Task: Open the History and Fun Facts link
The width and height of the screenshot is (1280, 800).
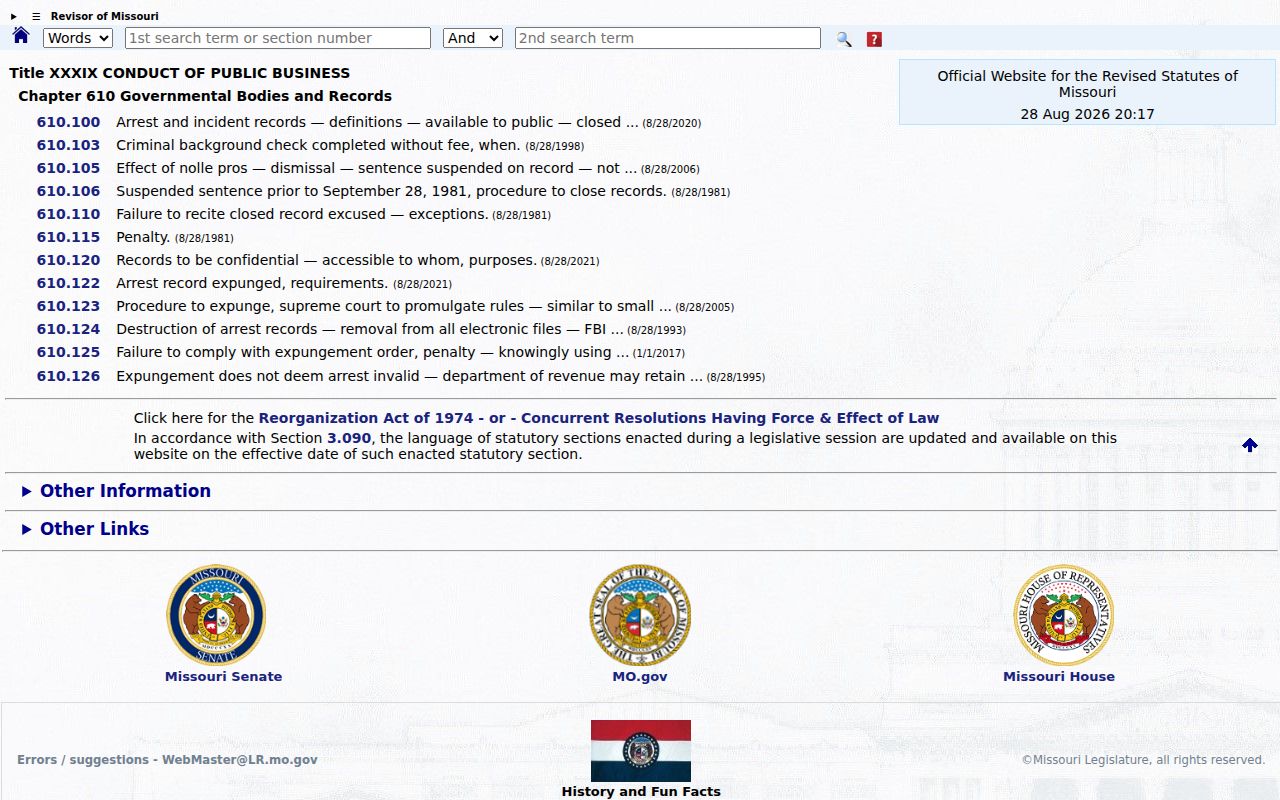Action: click(641, 791)
